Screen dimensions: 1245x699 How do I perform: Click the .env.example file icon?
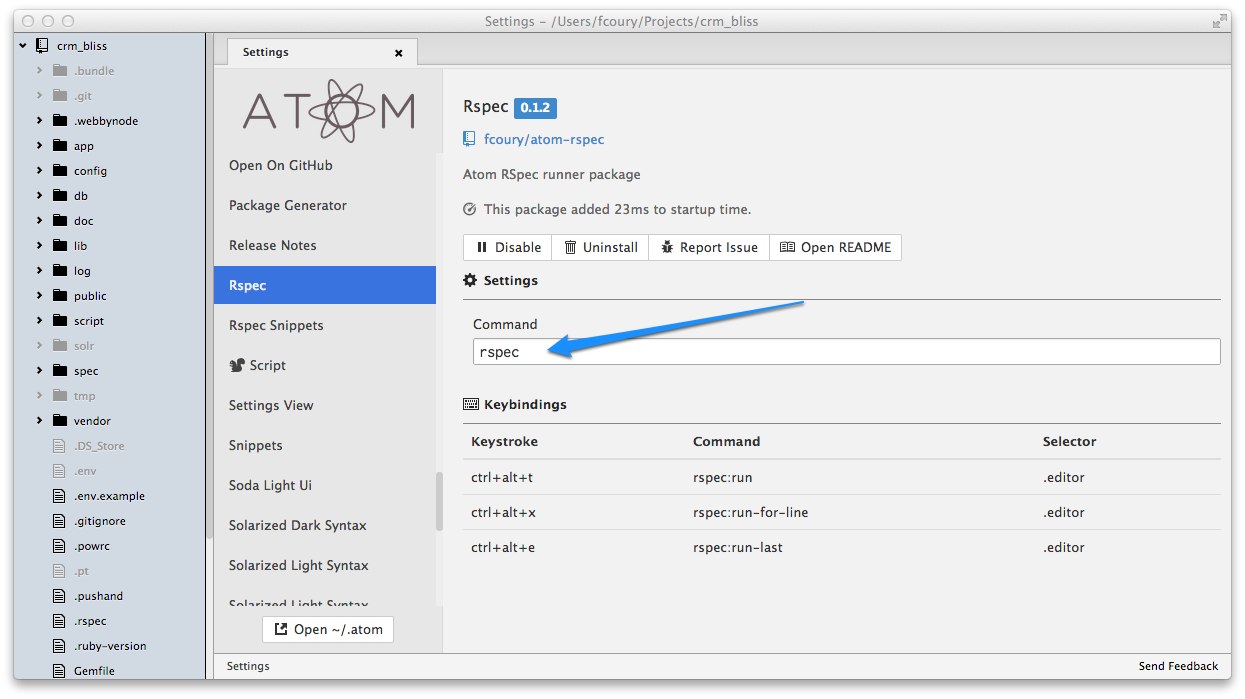pos(59,495)
